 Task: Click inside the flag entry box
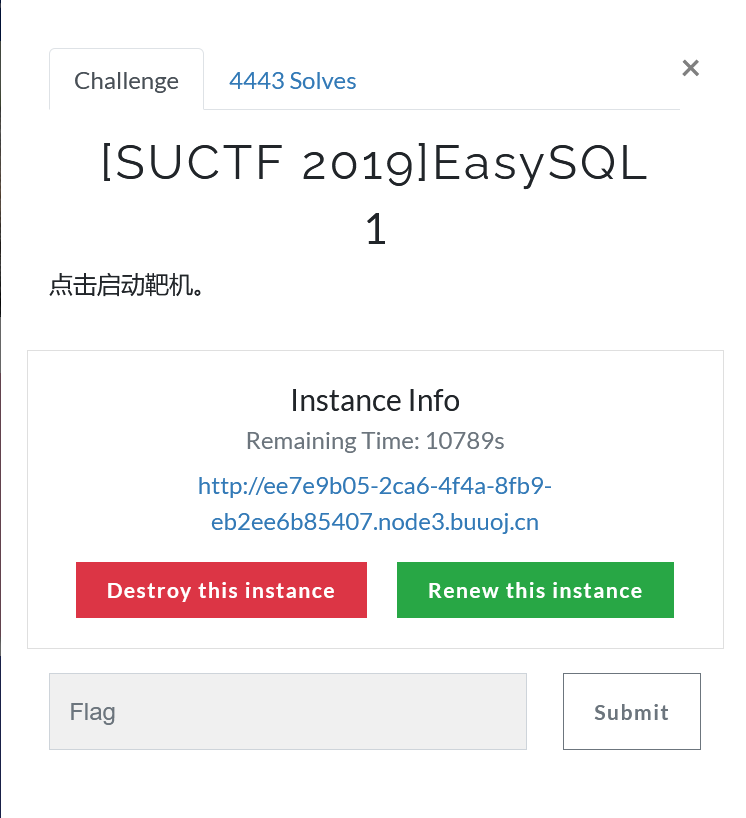pyautogui.click(x=287, y=711)
